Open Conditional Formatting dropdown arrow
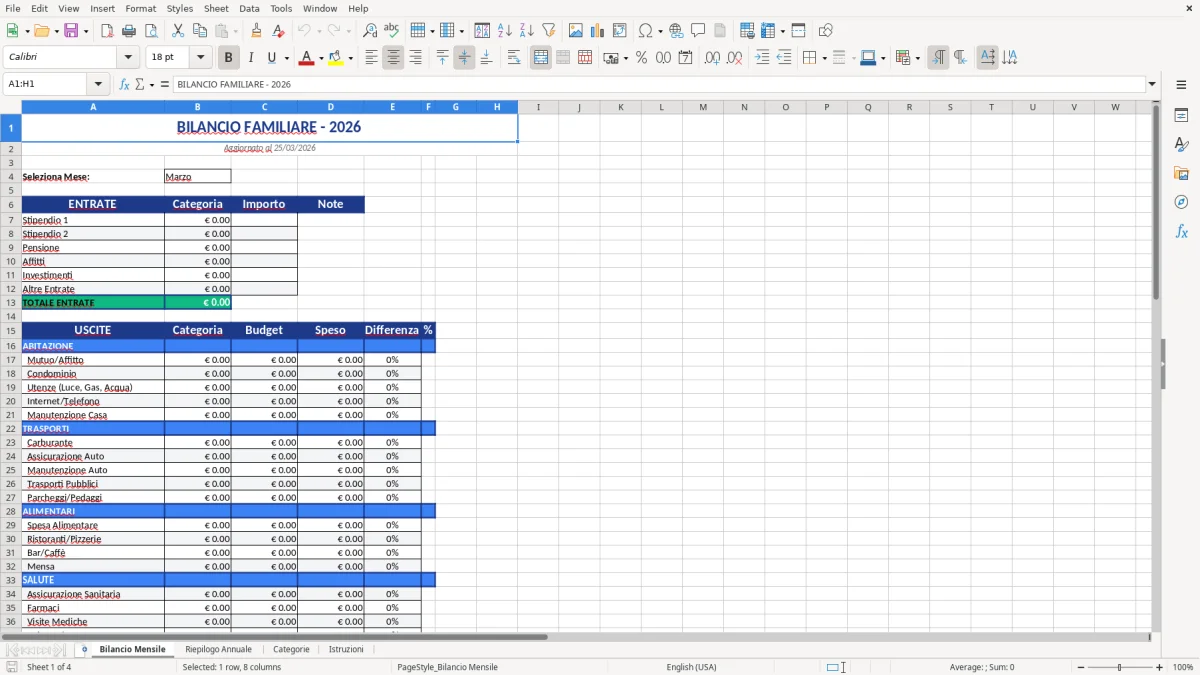Viewport: 1200px width, 675px height. (x=916, y=58)
